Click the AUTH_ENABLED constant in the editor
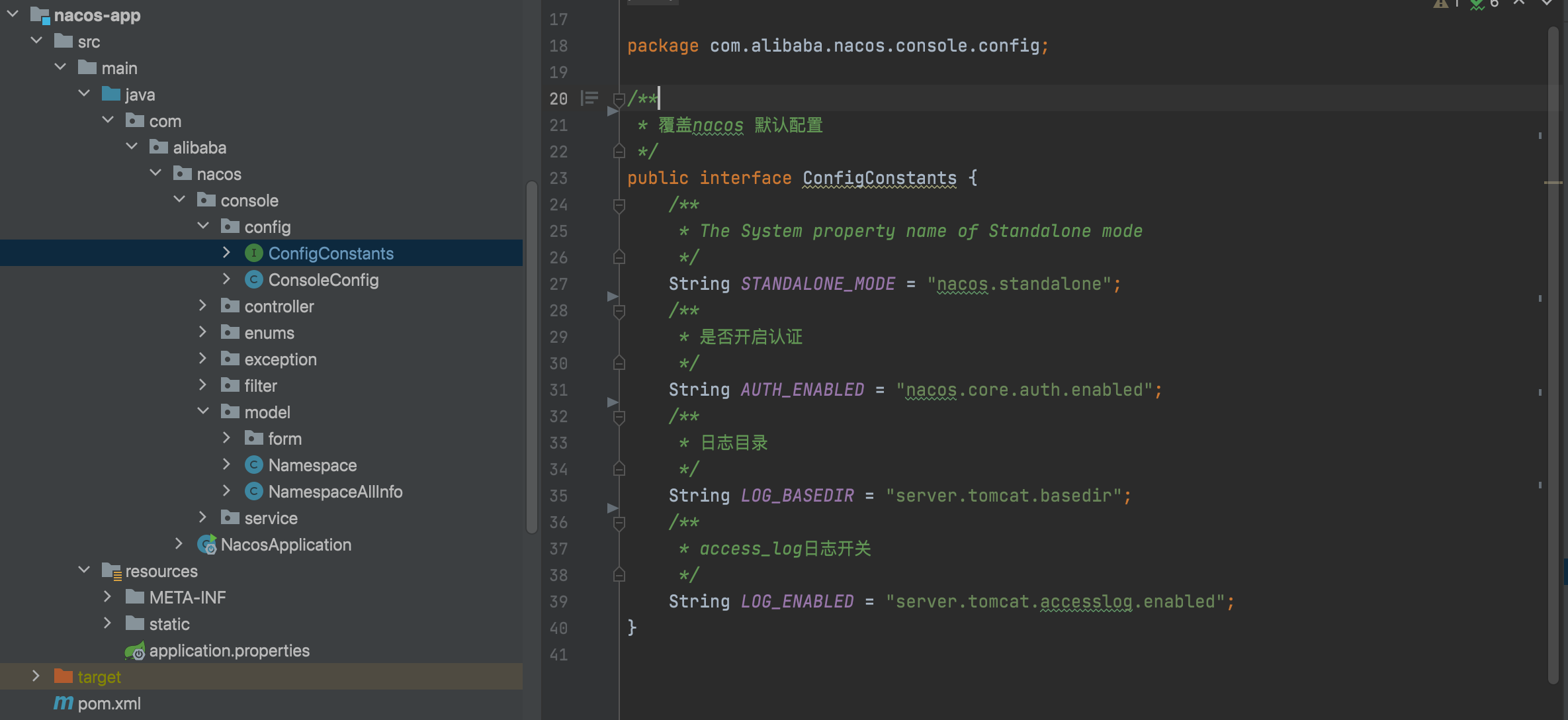This screenshot has width=1568, height=720. pyautogui.click(x=803, y=390)
